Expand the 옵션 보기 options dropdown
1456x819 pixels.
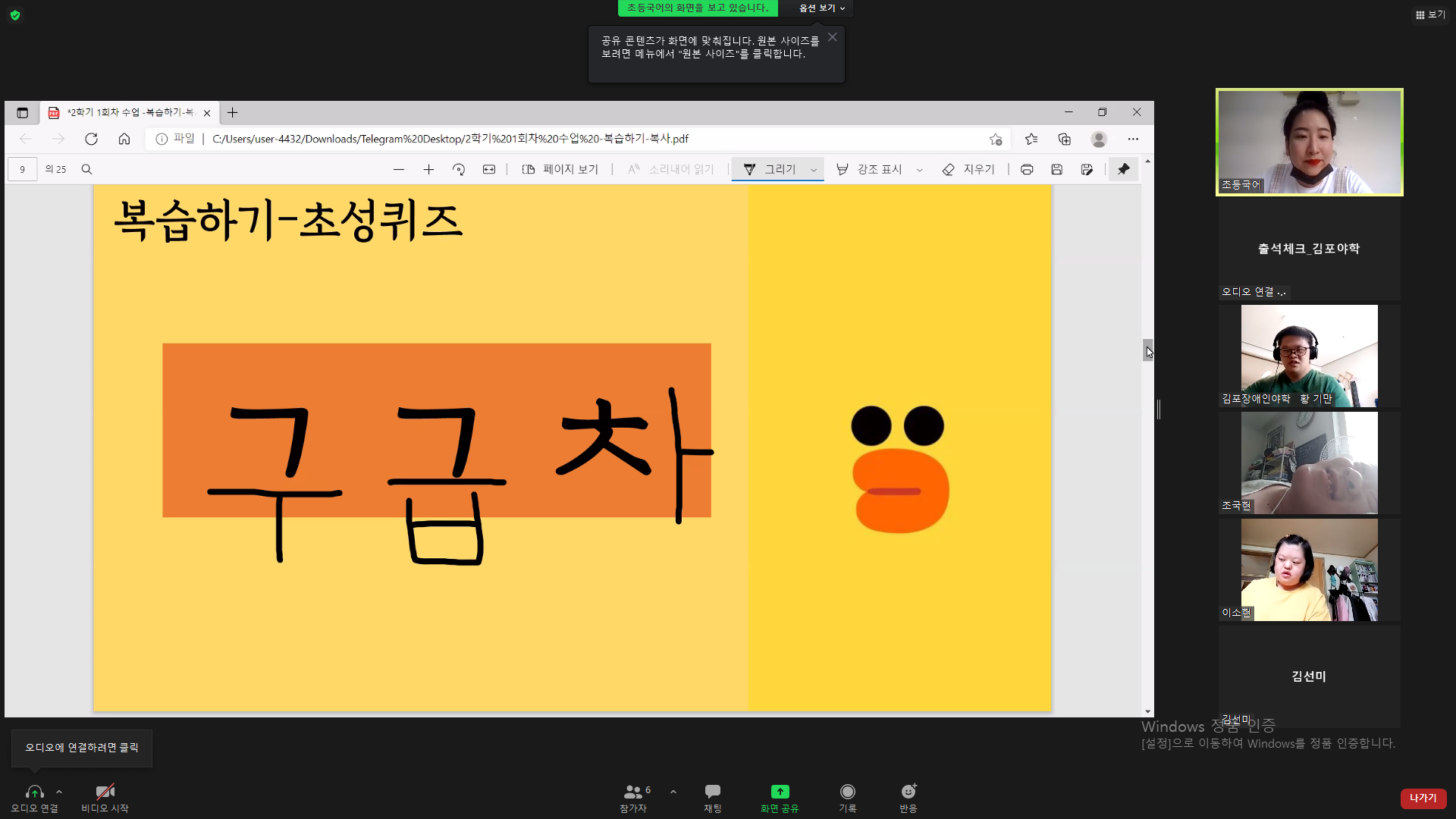click(822, 8)
